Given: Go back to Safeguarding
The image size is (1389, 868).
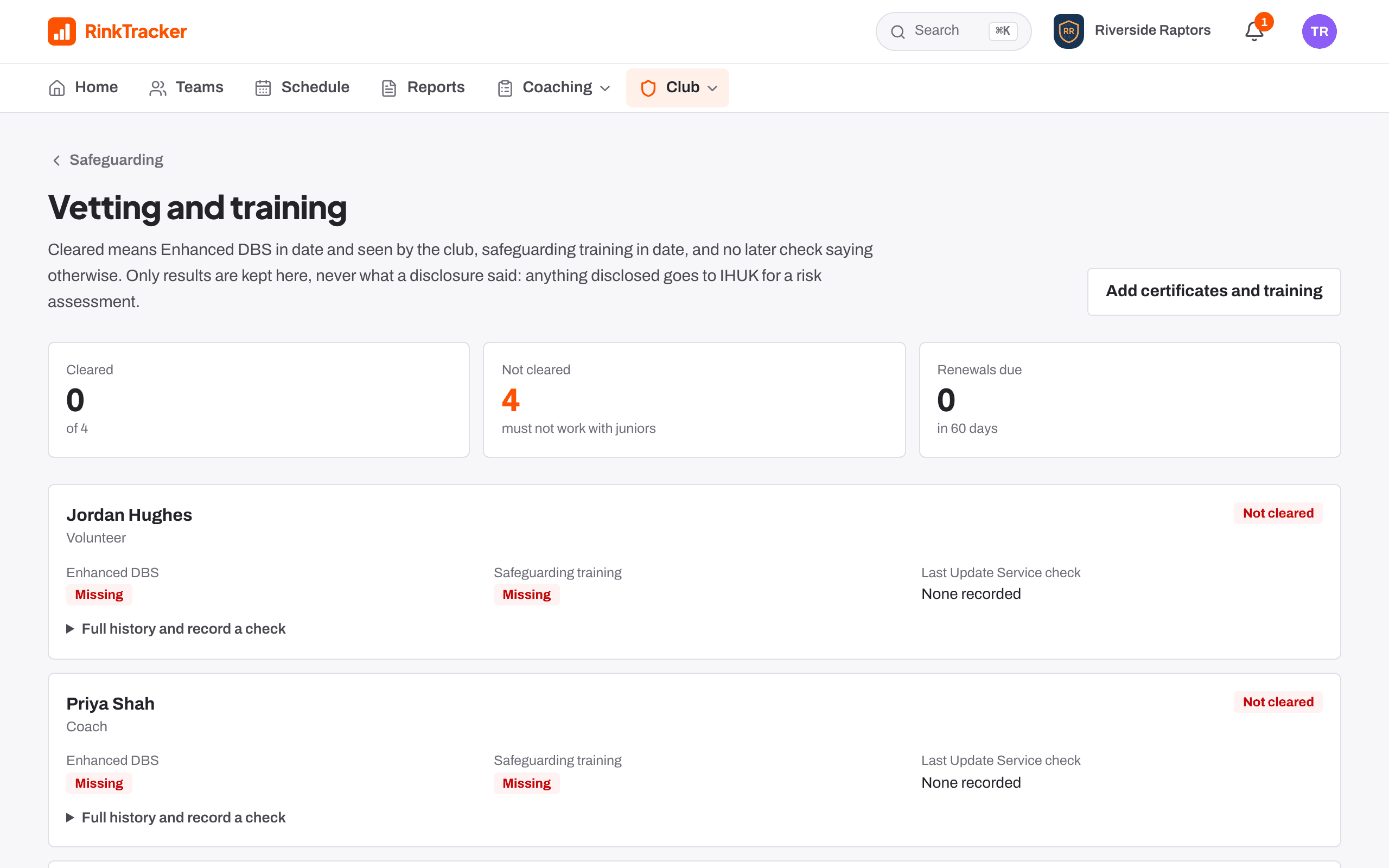Looking at the screenshot, I should [107, 159].
